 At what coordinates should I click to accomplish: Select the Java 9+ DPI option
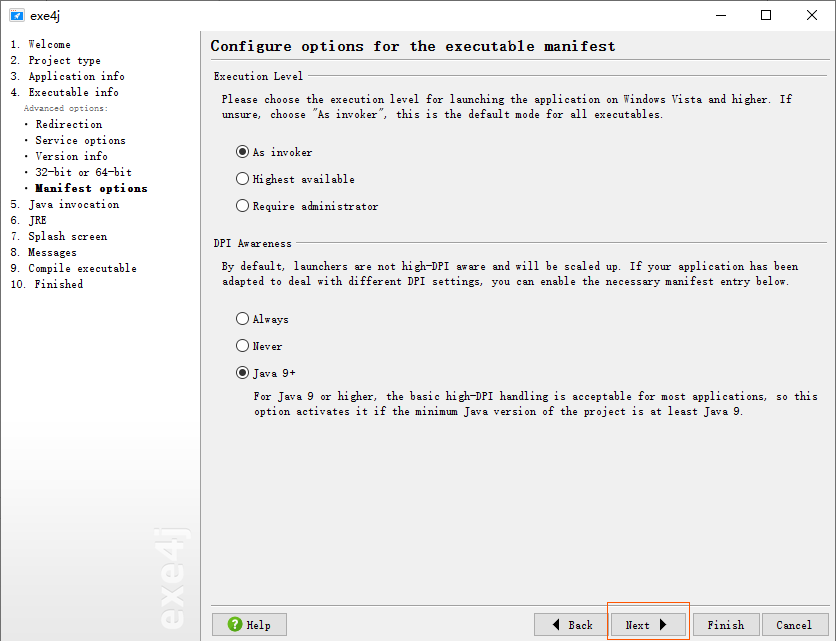pyautogui.click(x=266, y=373)
